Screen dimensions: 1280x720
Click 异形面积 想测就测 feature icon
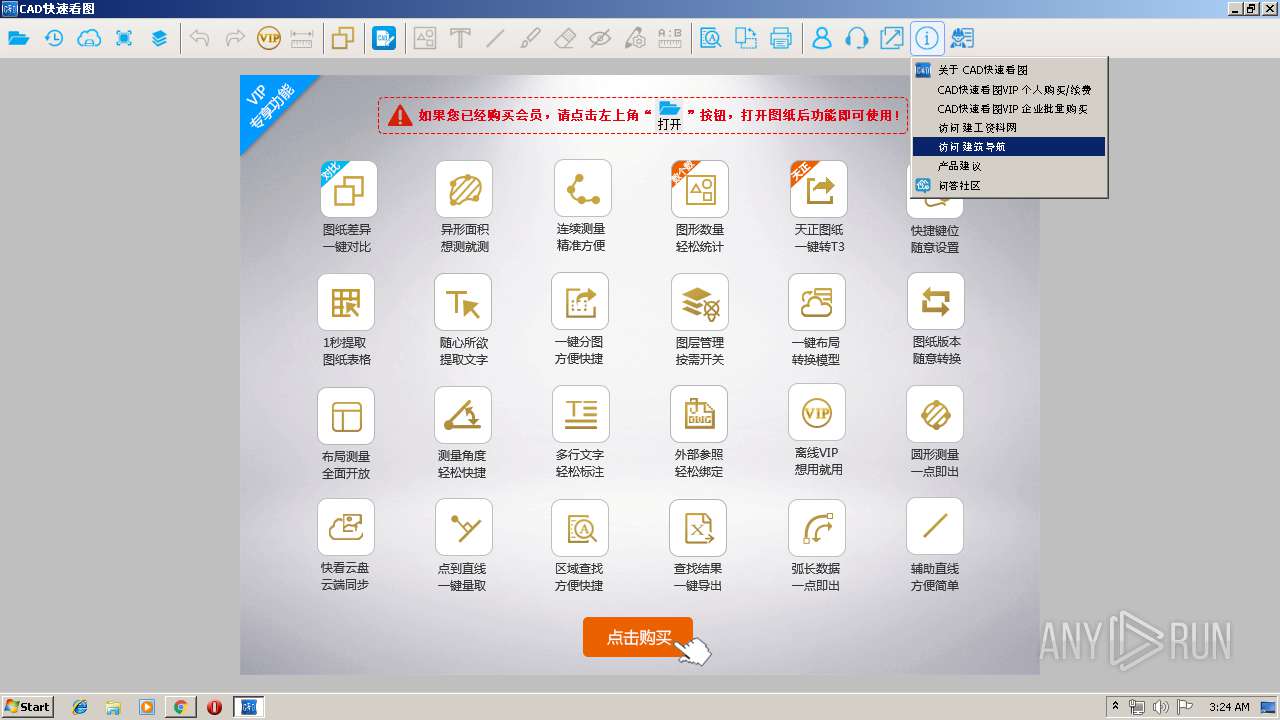[464, 189]
